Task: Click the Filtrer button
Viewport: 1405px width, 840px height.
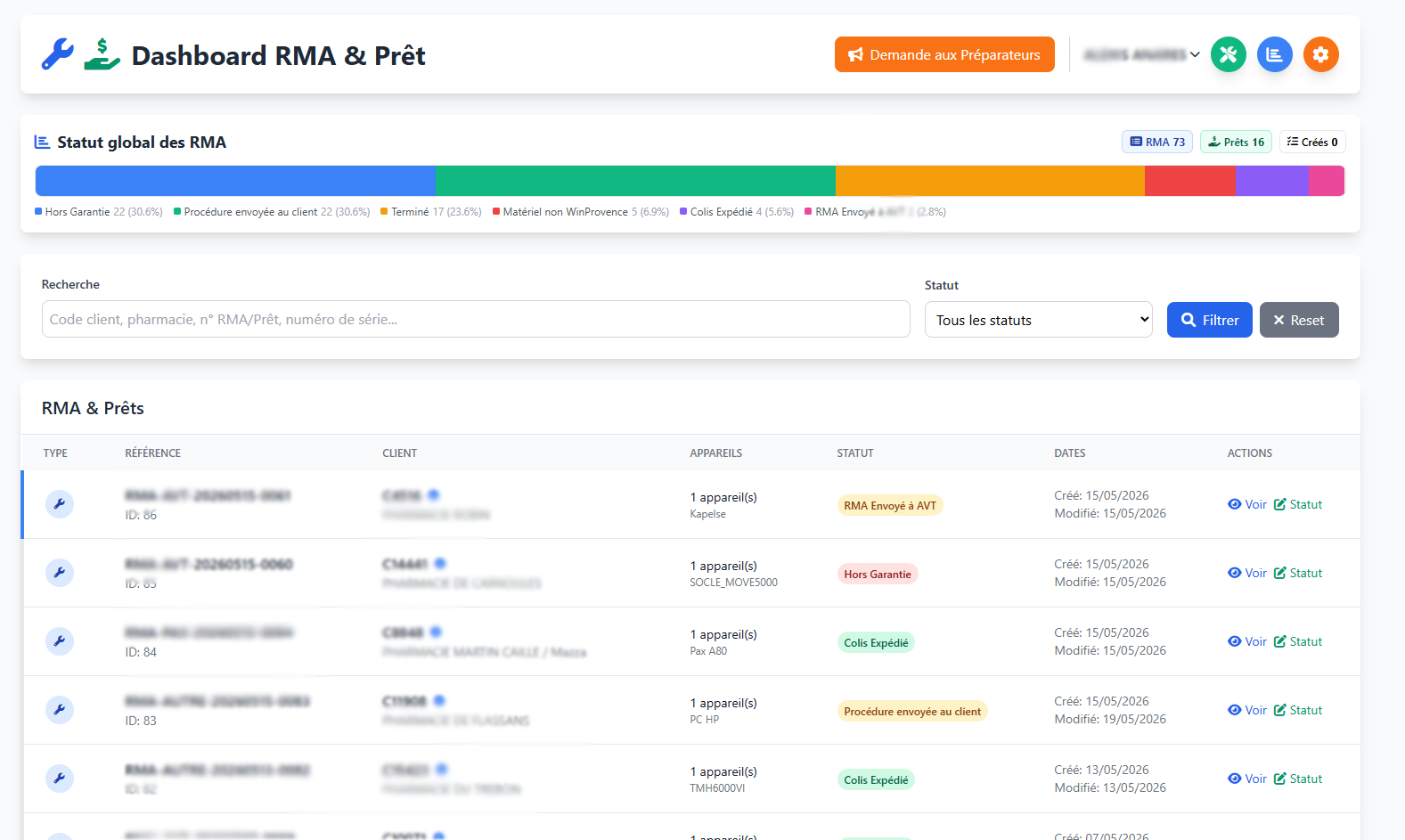Action: point(1210,320)
